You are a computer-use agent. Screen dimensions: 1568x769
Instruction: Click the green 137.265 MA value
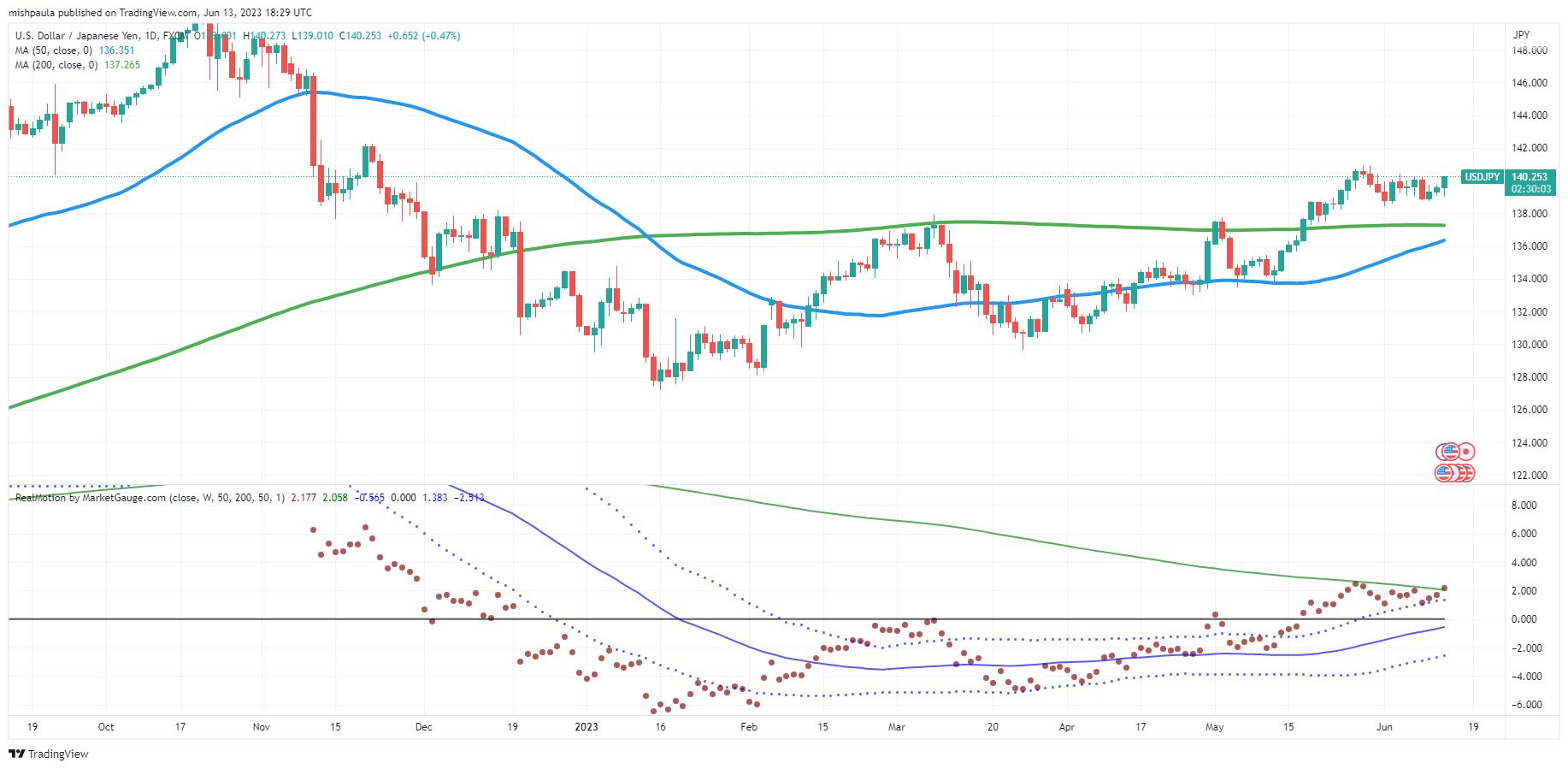(122, 64)
